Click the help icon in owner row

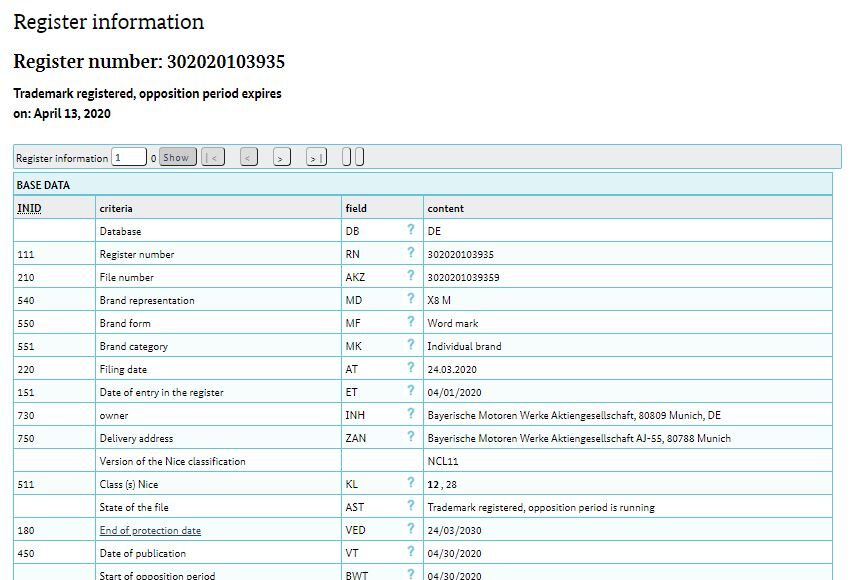click(410, 414)
